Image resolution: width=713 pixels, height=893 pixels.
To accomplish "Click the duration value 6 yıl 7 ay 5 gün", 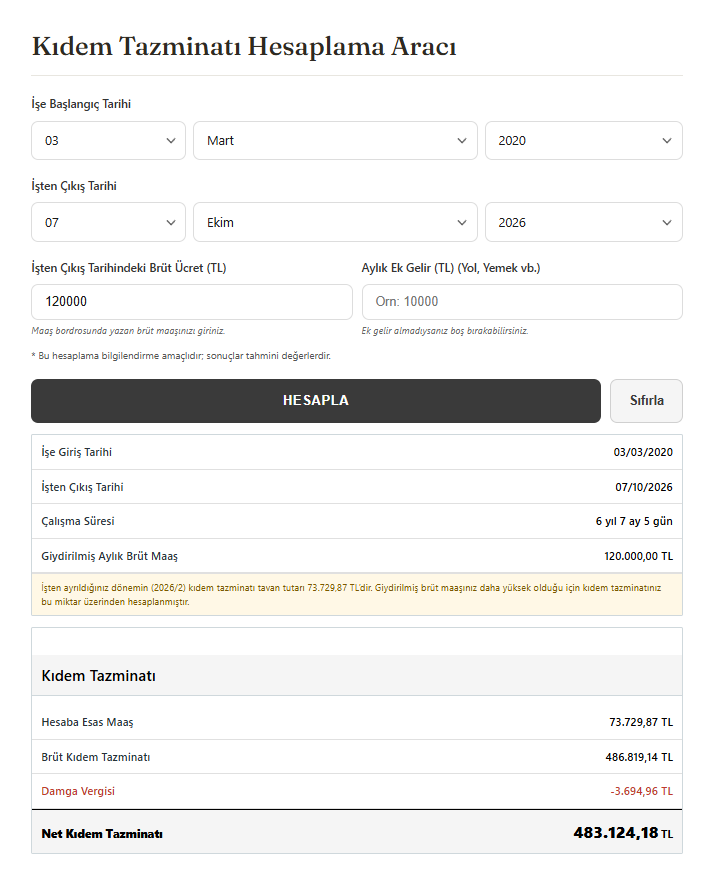I will click(x=634, y=521).
